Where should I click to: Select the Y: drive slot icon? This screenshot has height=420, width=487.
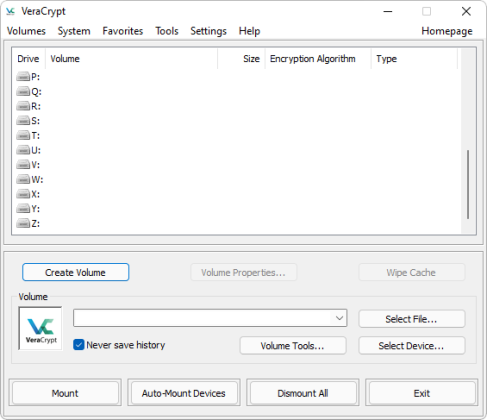coord(23,209)
